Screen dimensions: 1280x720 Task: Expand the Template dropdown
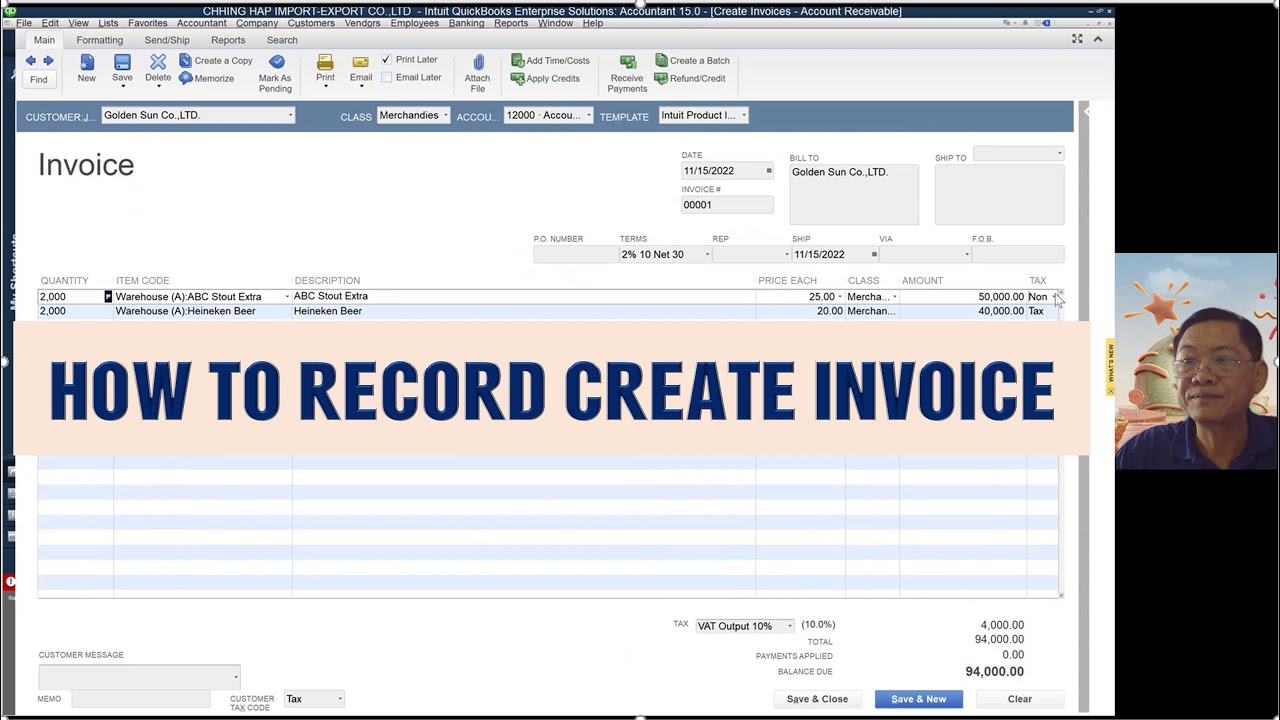[743, 115]
